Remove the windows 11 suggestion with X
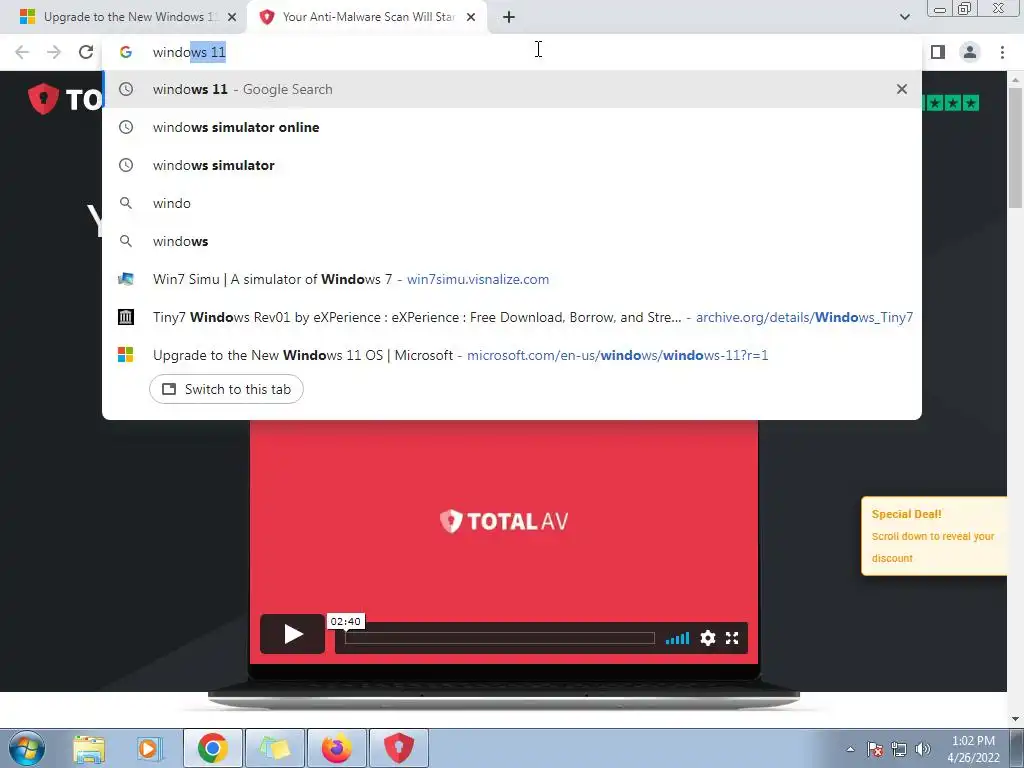The width and height of the screenshot is (1024, 768). [902, 89]
